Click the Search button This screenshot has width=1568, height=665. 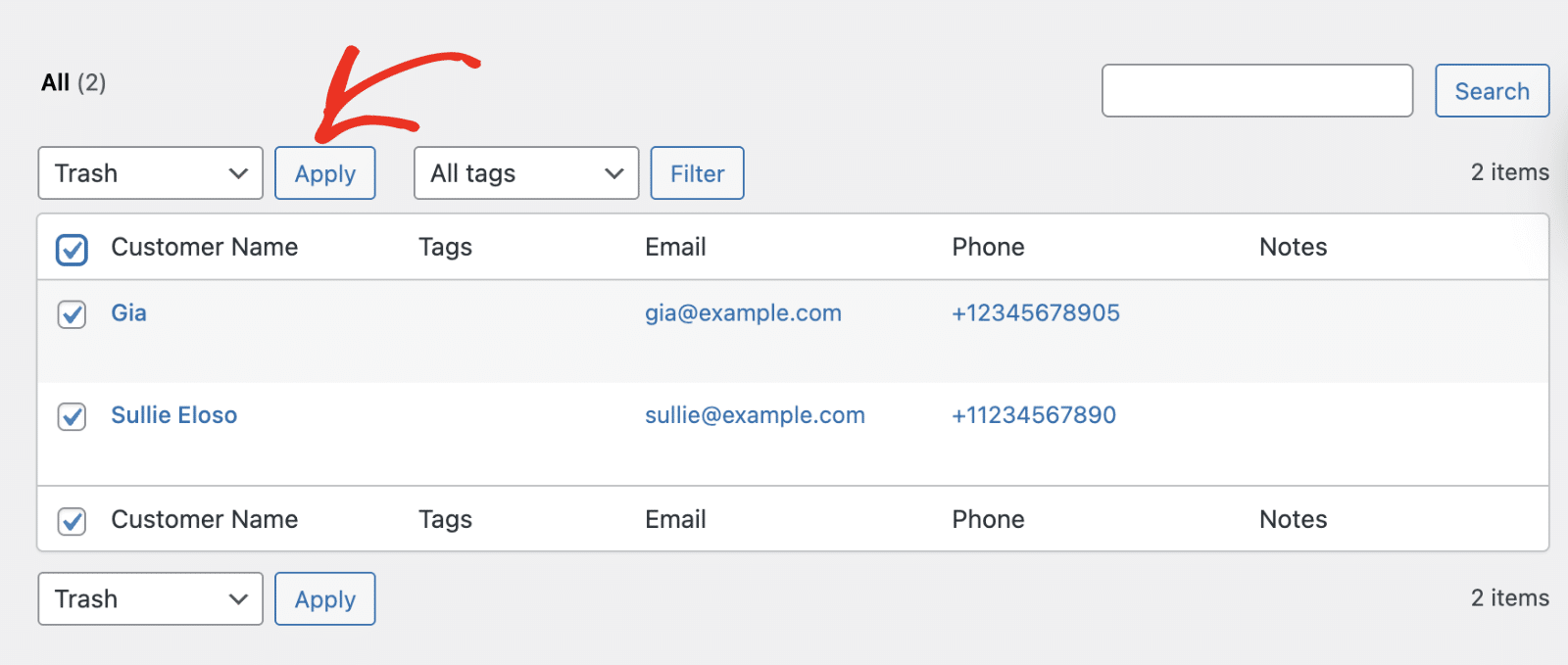[1492, 91]
